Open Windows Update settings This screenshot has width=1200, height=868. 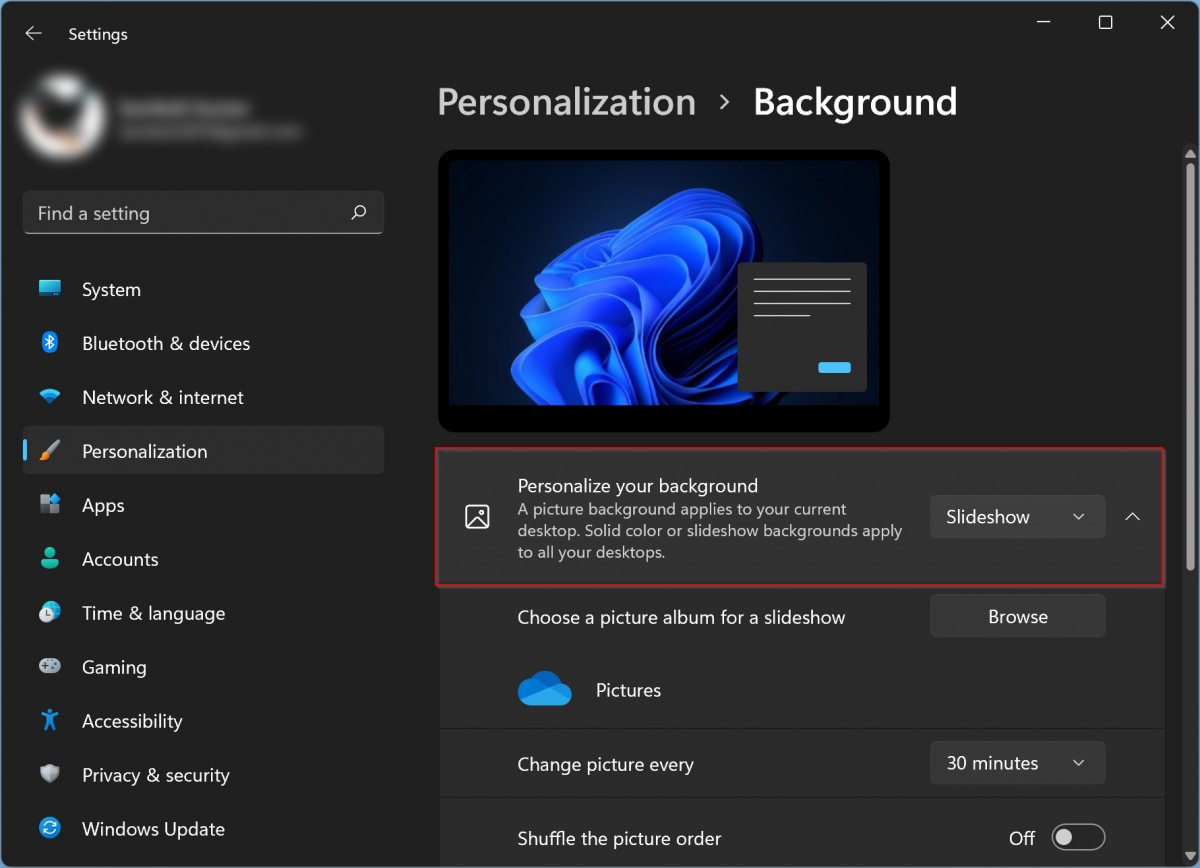coord(203,829)
